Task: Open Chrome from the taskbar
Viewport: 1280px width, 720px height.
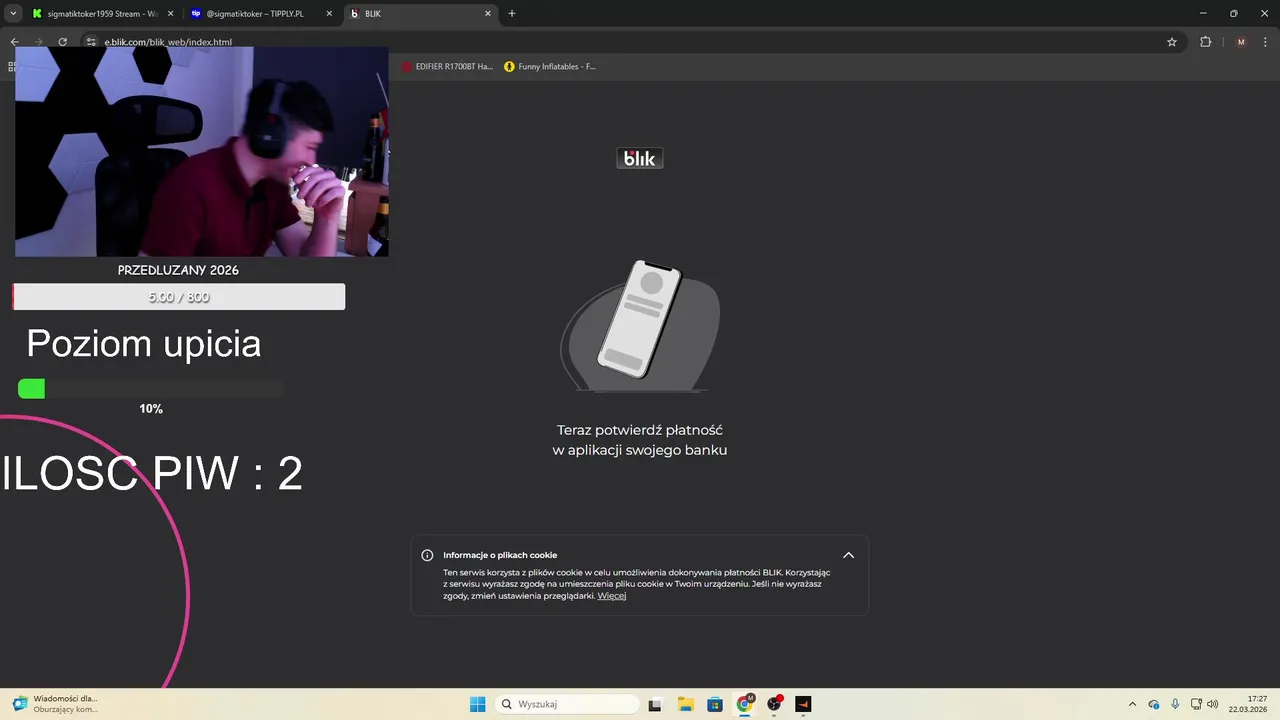Action: [x=745, y=704]
